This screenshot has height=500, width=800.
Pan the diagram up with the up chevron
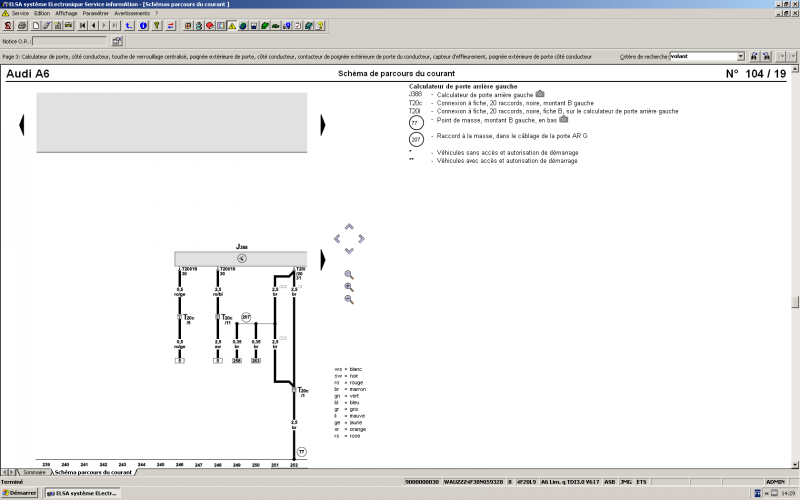coord(349,227)
